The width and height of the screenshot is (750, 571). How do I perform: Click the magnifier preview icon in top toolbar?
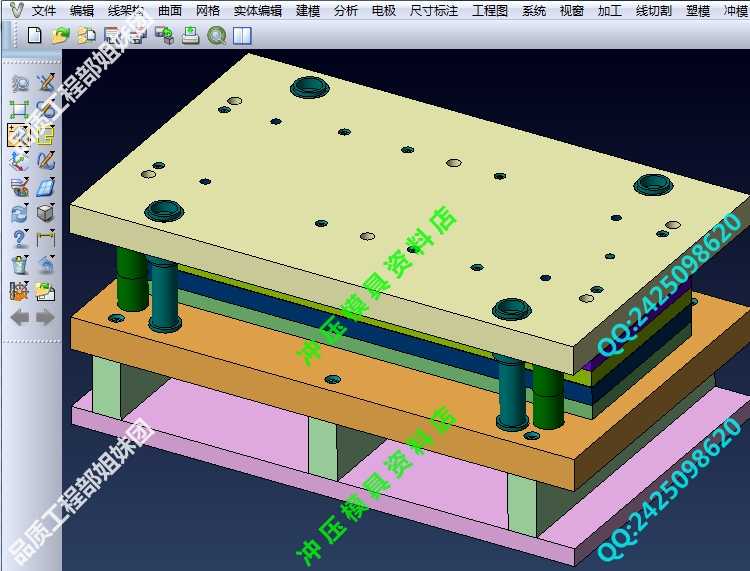[x=217, y=36]
